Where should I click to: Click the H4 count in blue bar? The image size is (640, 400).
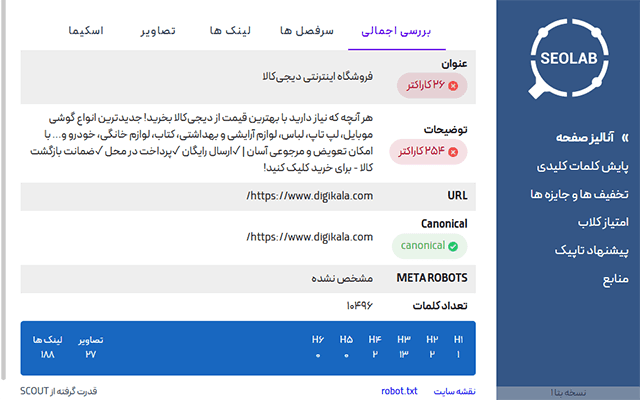click(375, 355)
